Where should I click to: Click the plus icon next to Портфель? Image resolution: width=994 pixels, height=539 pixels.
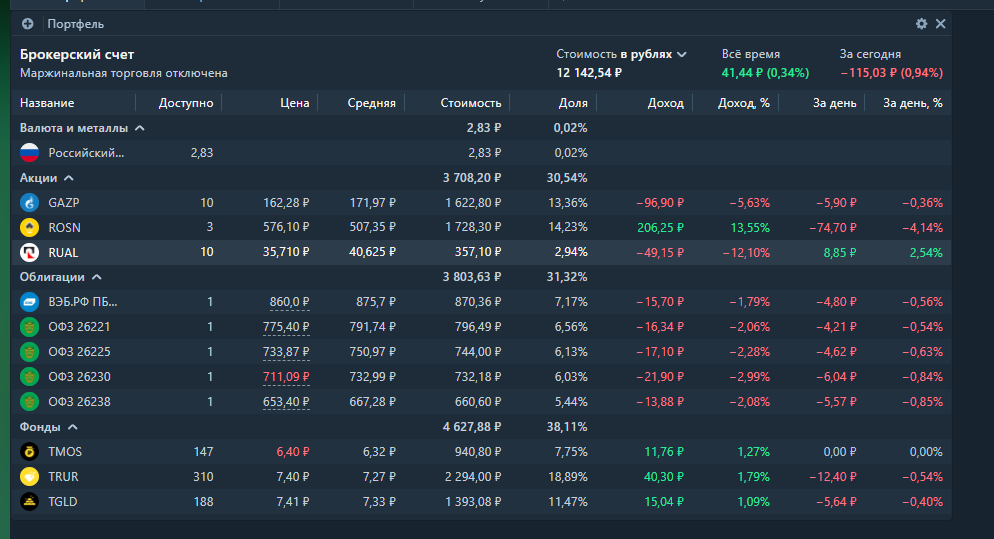27,24
